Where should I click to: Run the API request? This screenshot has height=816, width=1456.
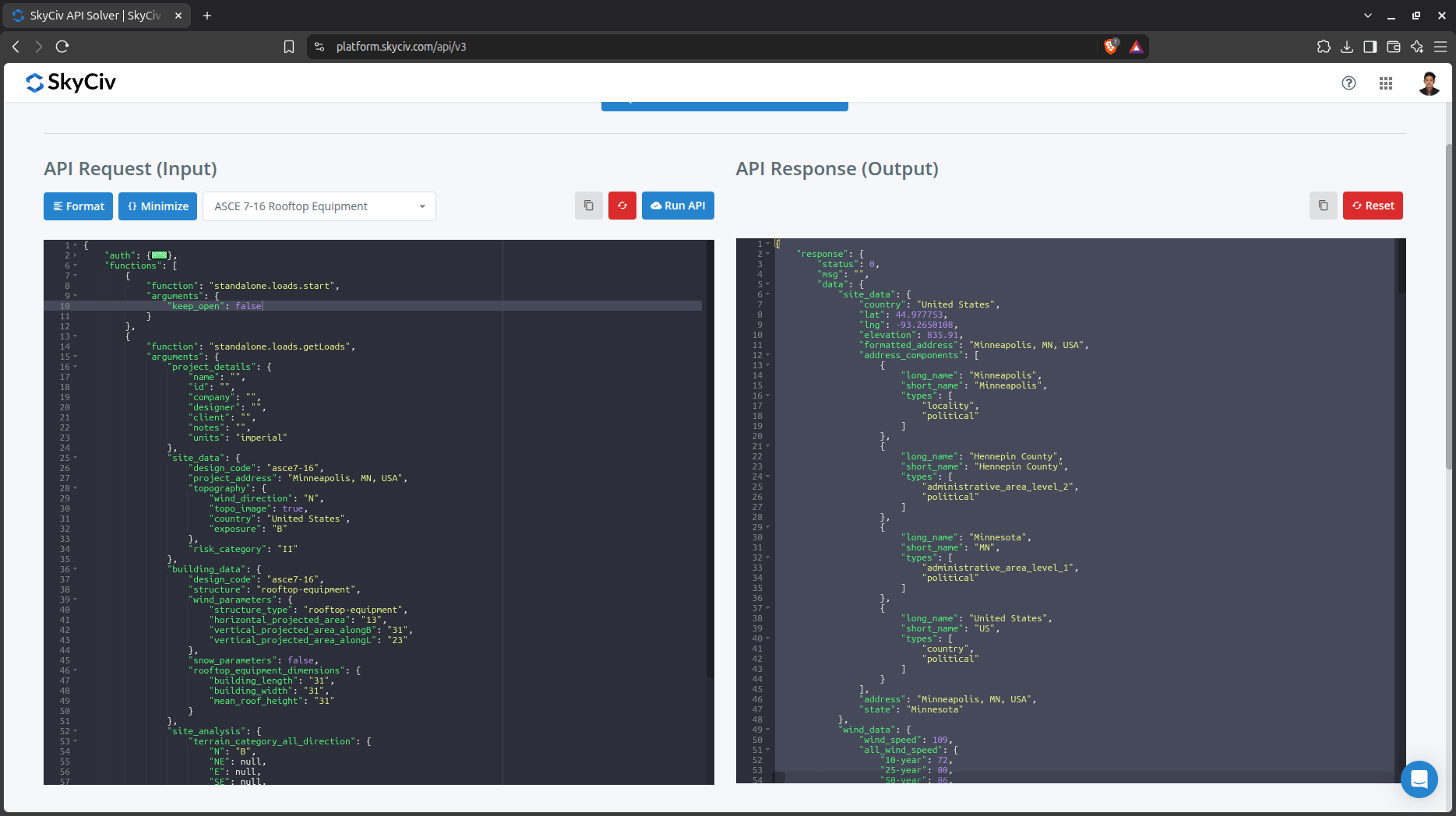pyautogui.click(x=678, y=206)
